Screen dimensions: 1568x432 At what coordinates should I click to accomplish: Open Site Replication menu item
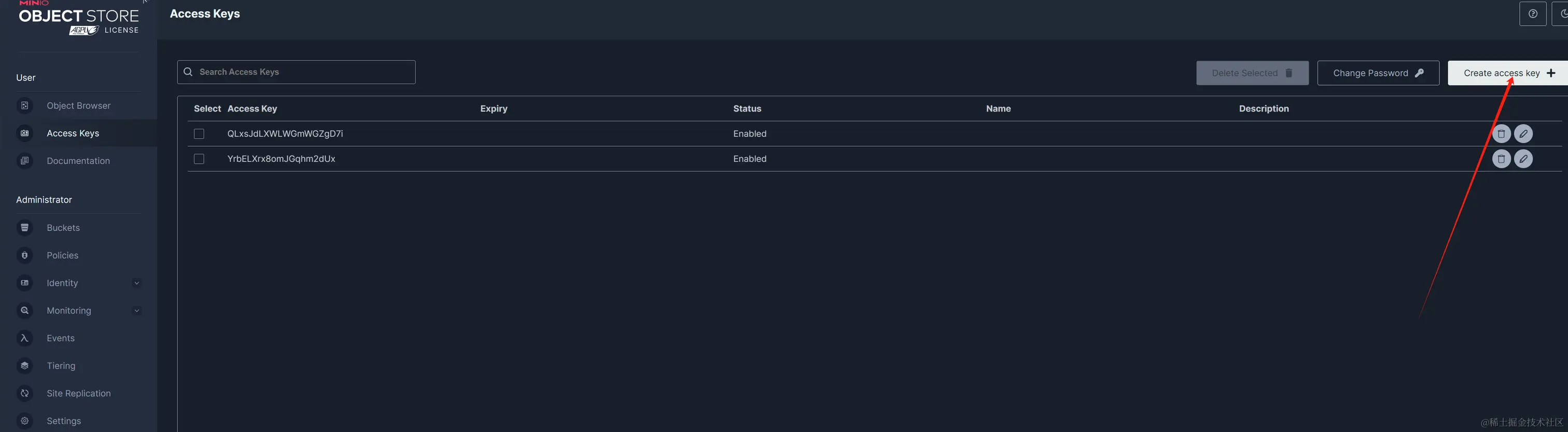(78, 393)
